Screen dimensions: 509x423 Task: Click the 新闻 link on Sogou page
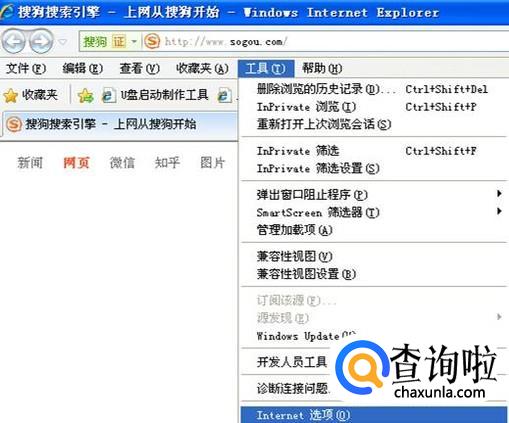tap(30, 163)
